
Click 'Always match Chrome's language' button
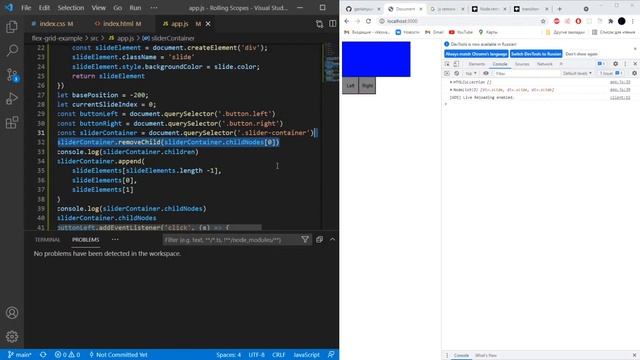click(476, 54)
